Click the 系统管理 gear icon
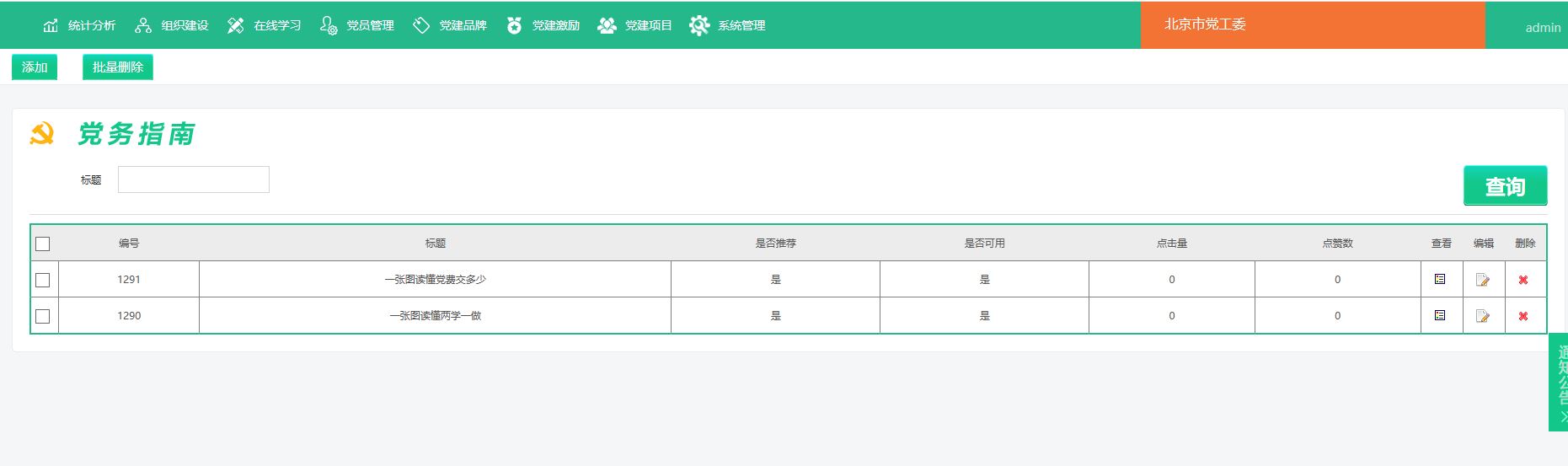1568x466 pixels. coord(699,25)
